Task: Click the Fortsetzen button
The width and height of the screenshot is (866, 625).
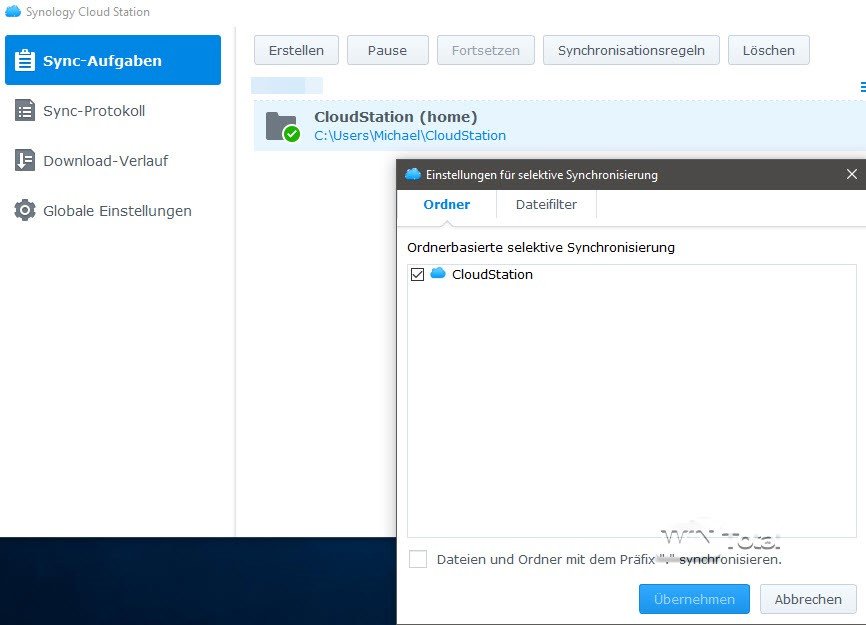Action: tap(485, 50)
